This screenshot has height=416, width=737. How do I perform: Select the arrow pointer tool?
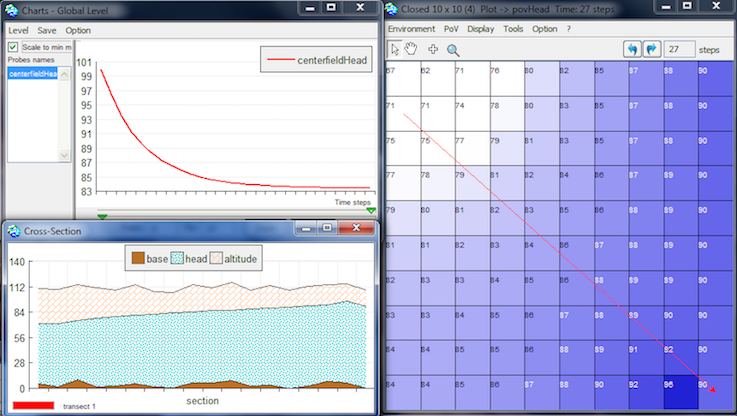click(x=394, y=49)
